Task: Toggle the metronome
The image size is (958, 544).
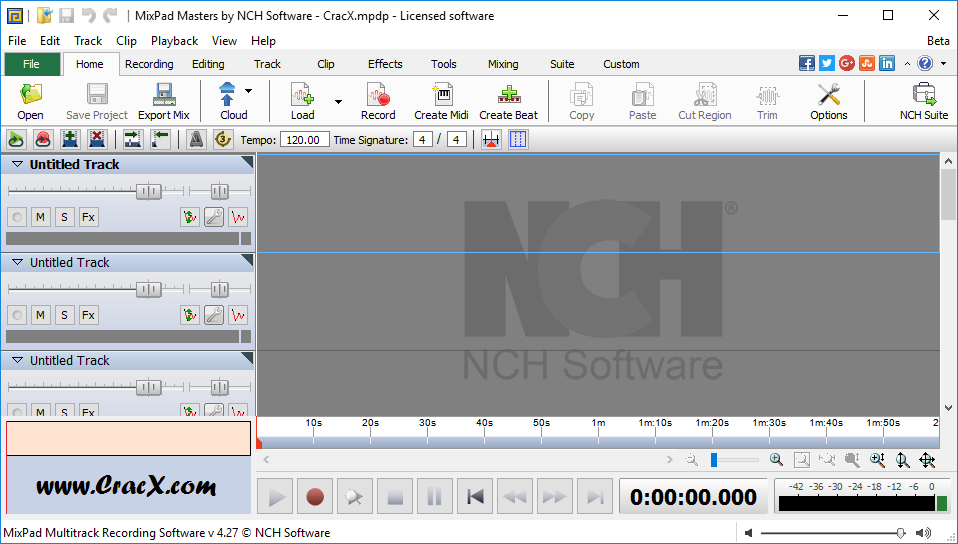Action: point(196,140)
